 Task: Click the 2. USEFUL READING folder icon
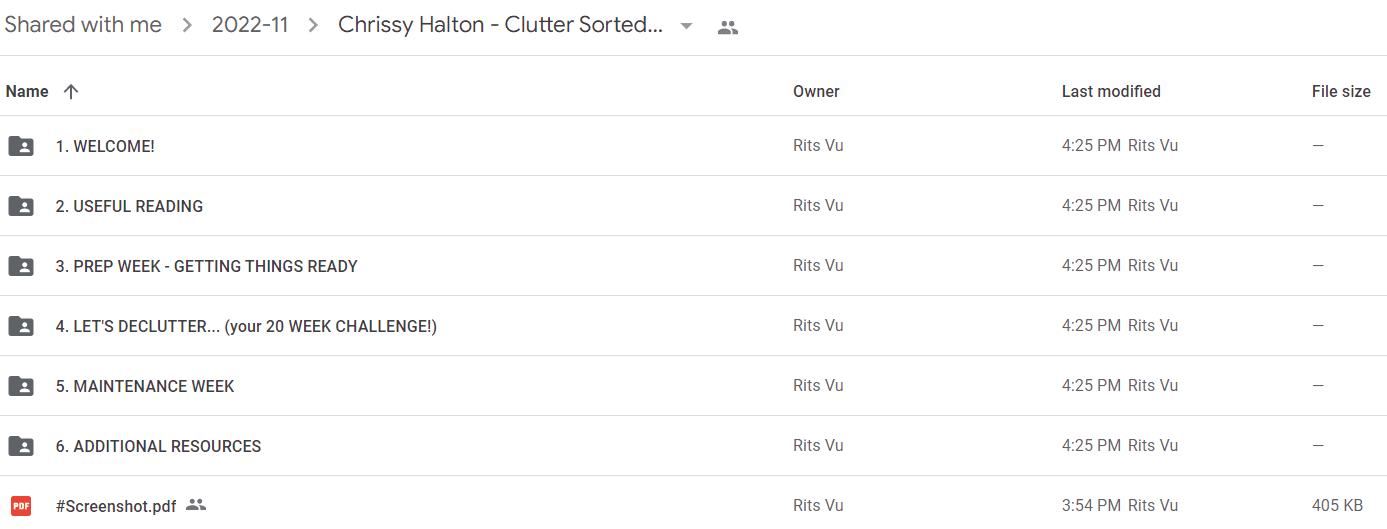21,206
